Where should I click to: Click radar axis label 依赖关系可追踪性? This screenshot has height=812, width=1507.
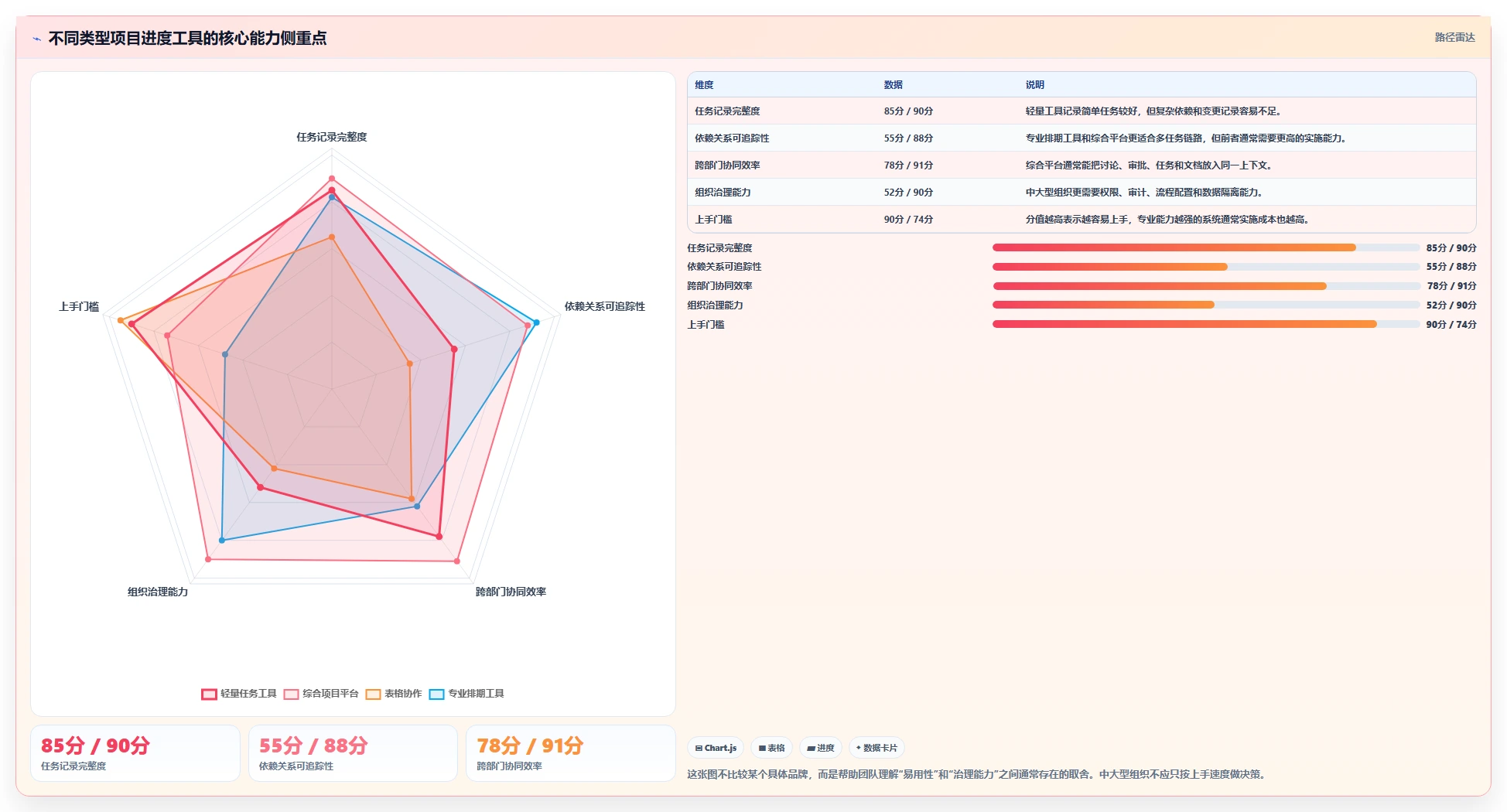604,306
